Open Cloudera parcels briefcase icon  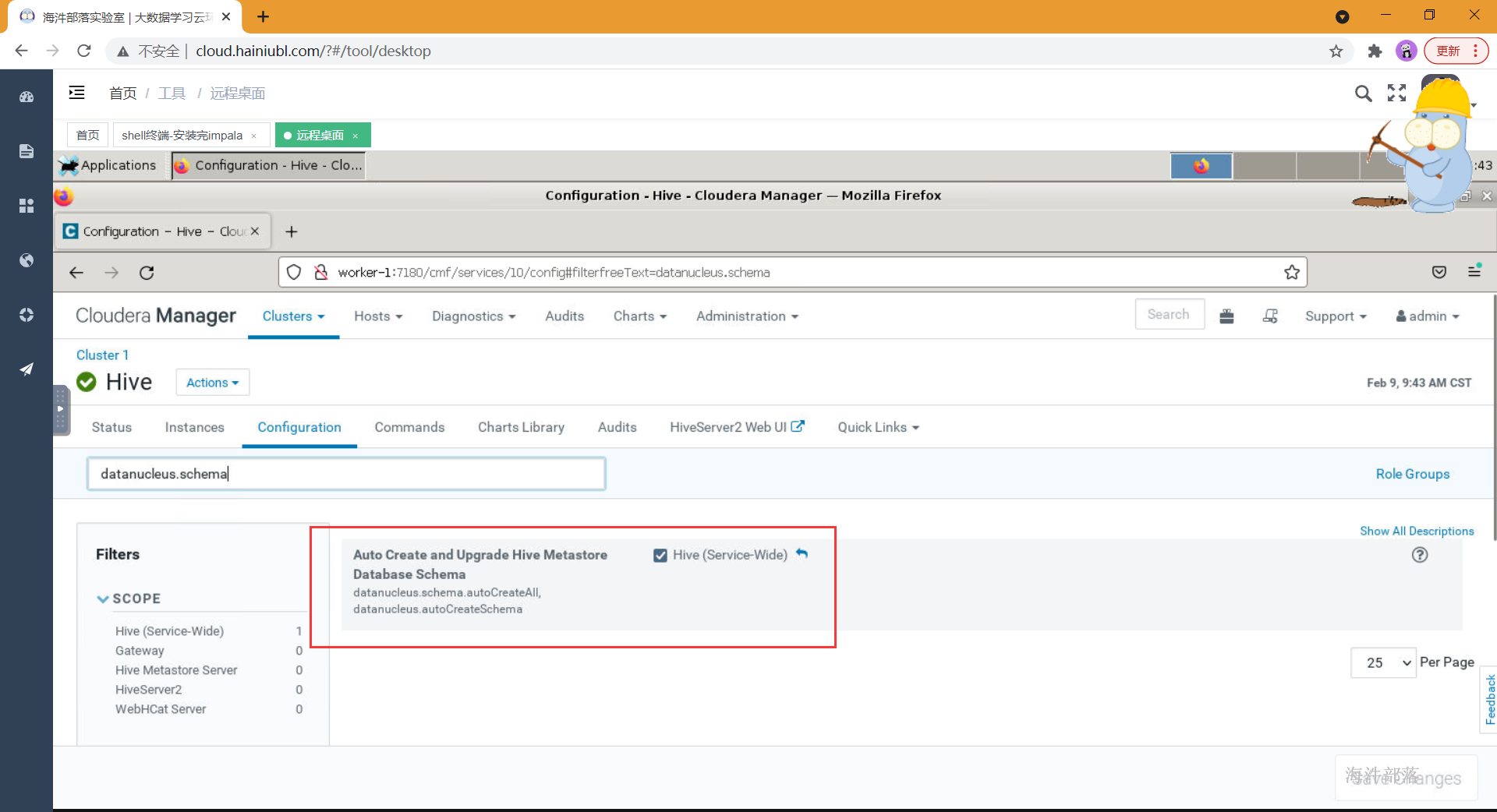(1226, 316)
